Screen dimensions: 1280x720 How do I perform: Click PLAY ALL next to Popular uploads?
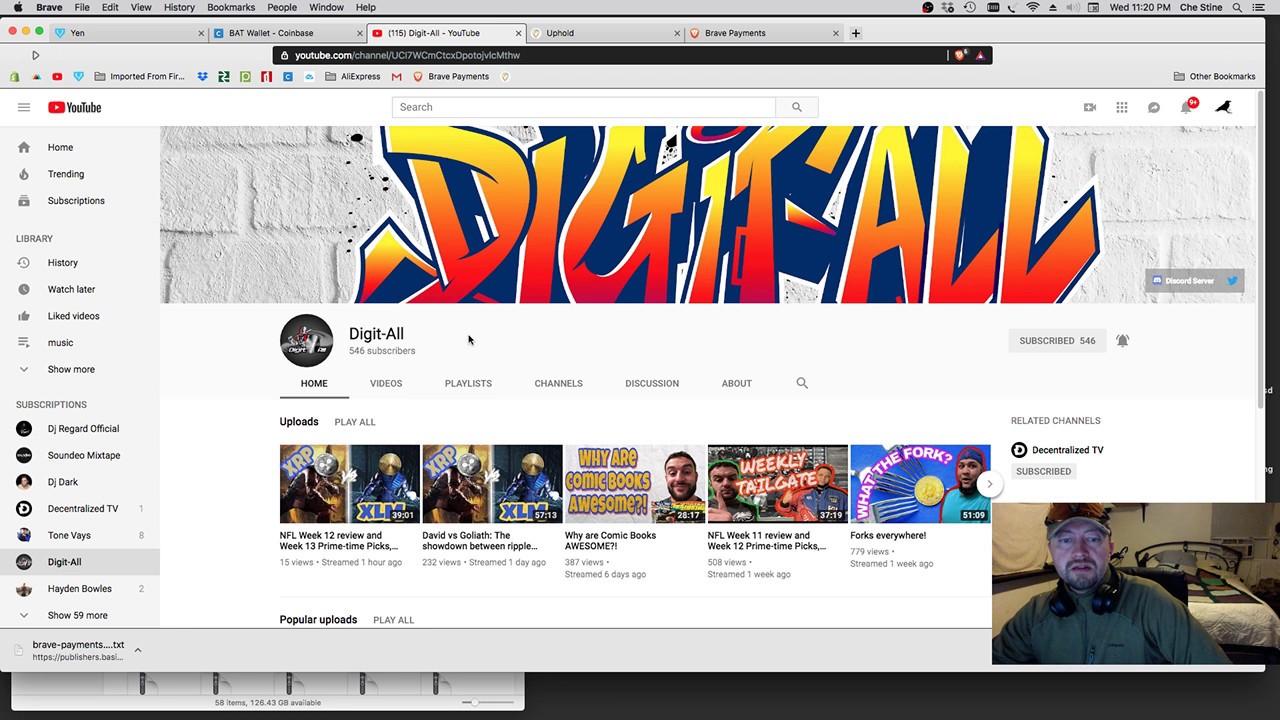(x=393, y=620)
